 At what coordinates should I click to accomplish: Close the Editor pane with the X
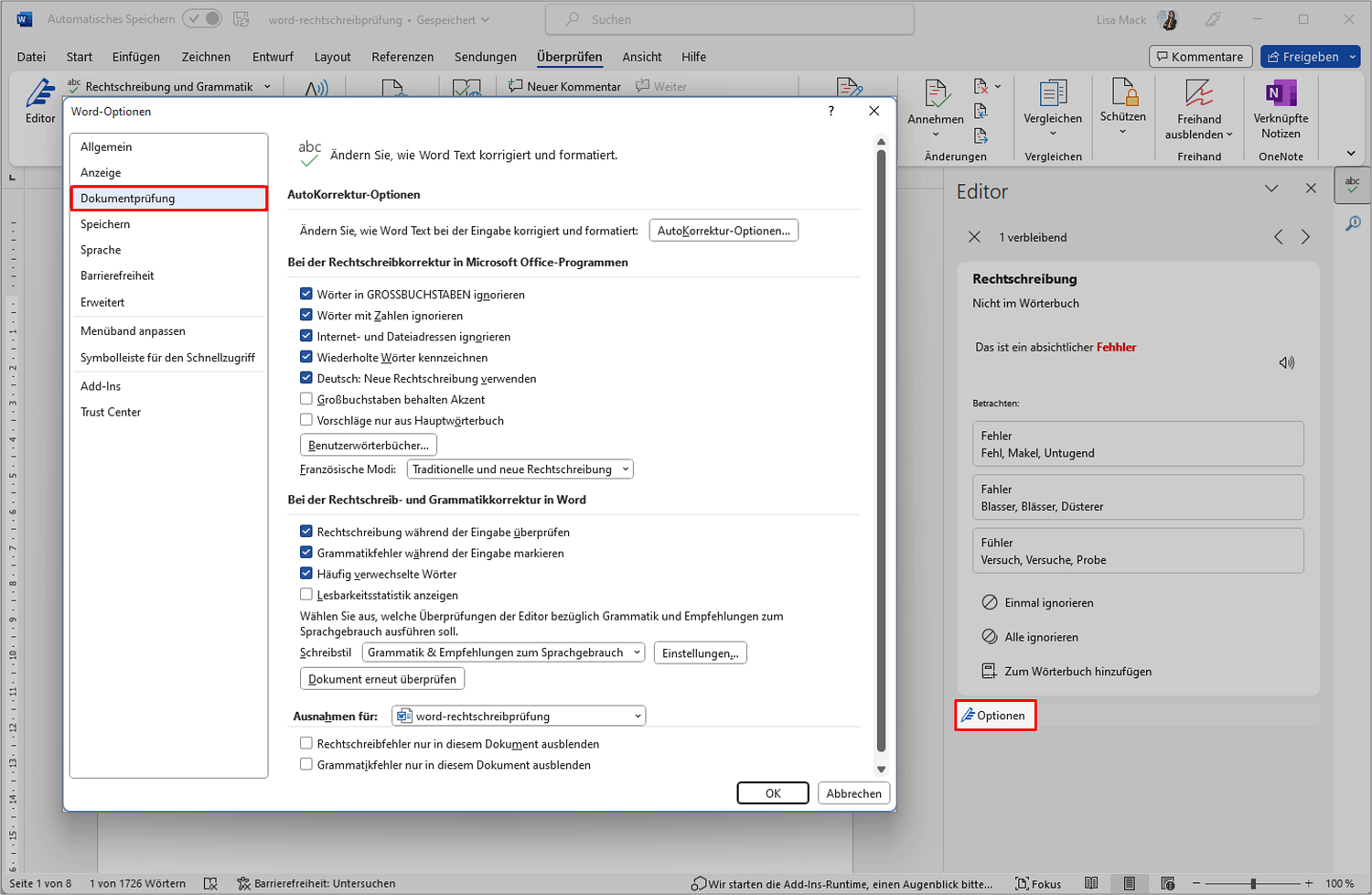click(1311, 188)
